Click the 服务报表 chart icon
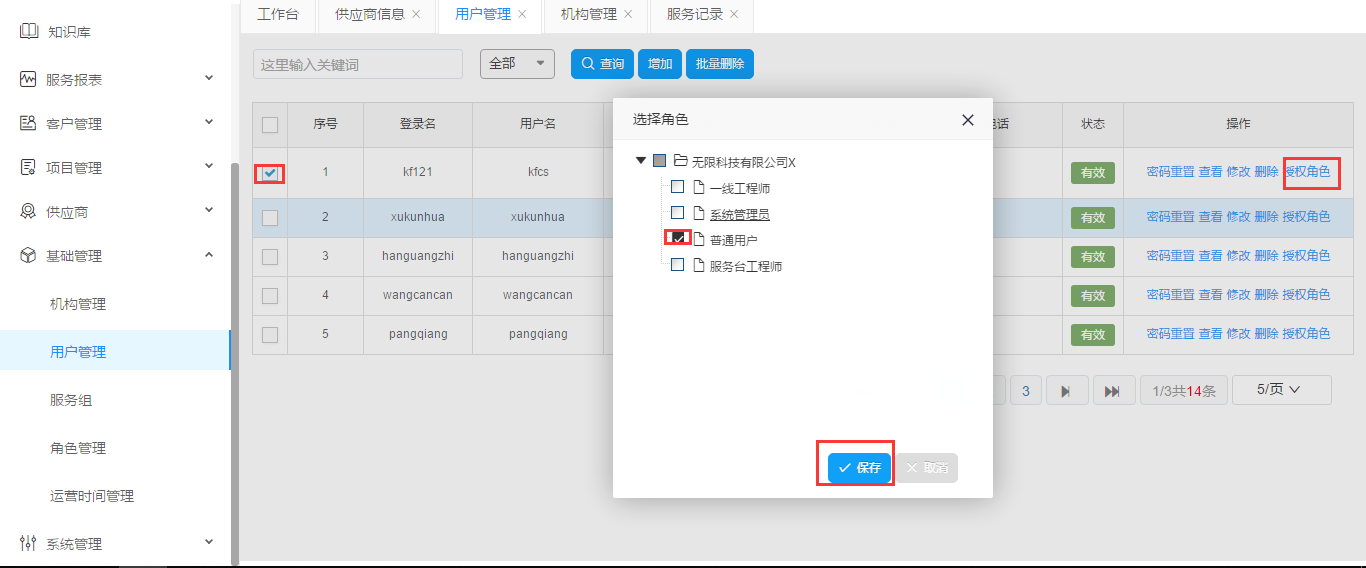 [x=28, y=79]
